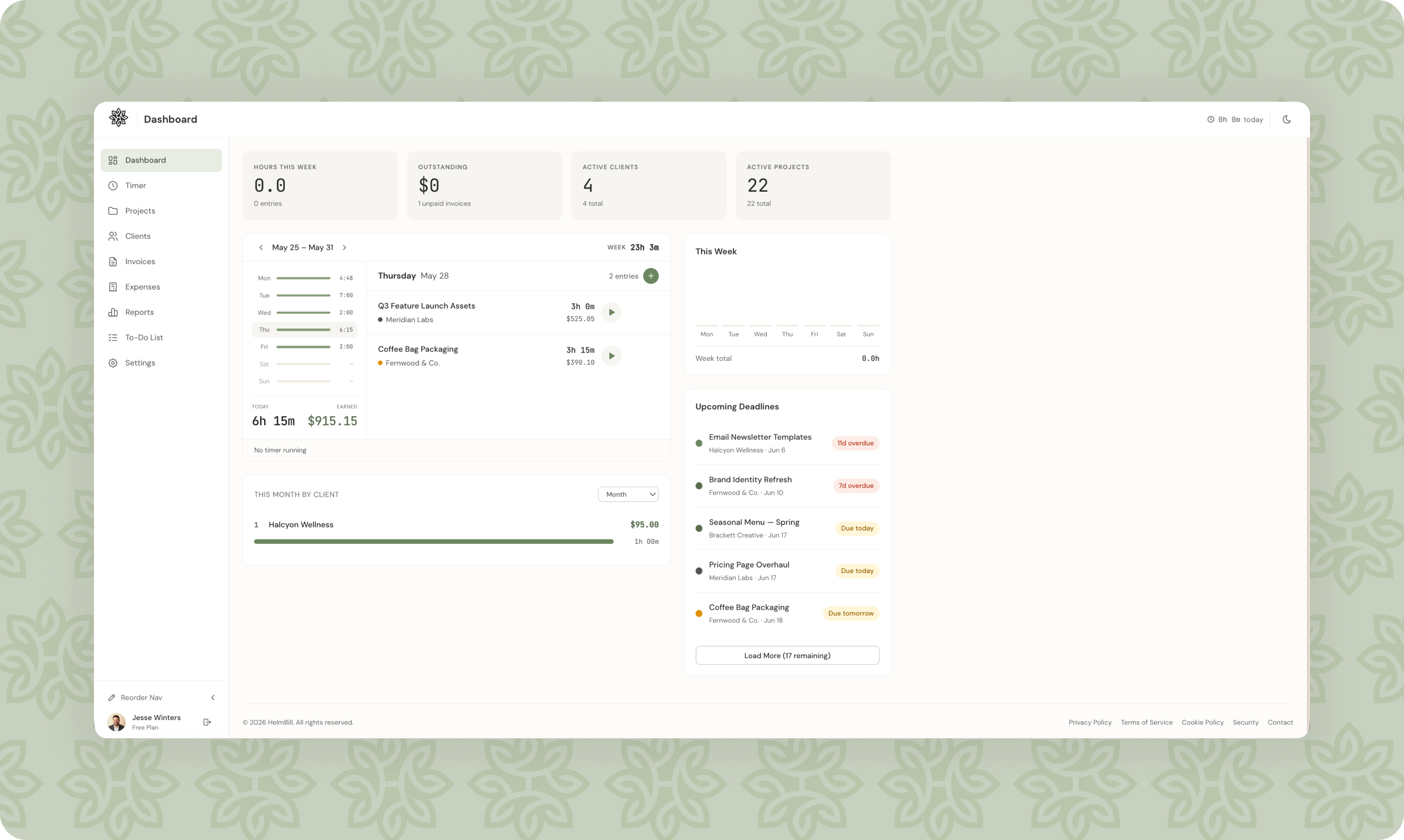Screen dimensions: 1404x840
Task: Open the Outstanding $0 stat card
Action: coord(485,186)
